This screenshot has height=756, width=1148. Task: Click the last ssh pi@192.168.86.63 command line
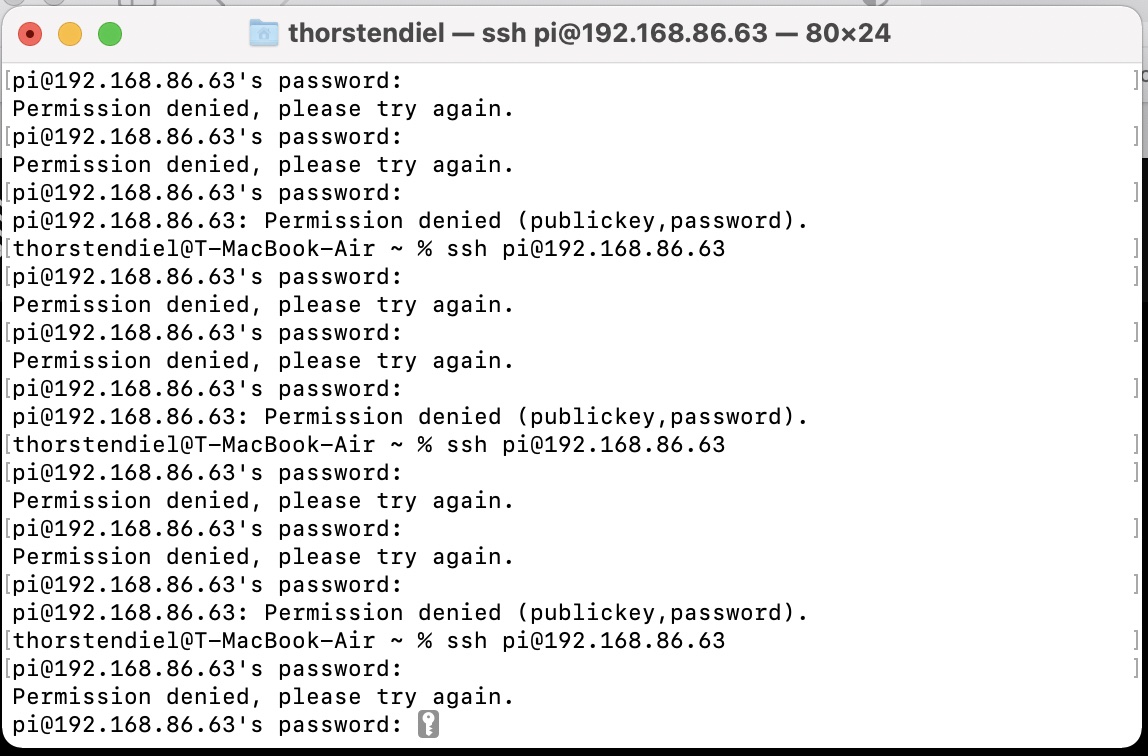click(x=585, y=641)
